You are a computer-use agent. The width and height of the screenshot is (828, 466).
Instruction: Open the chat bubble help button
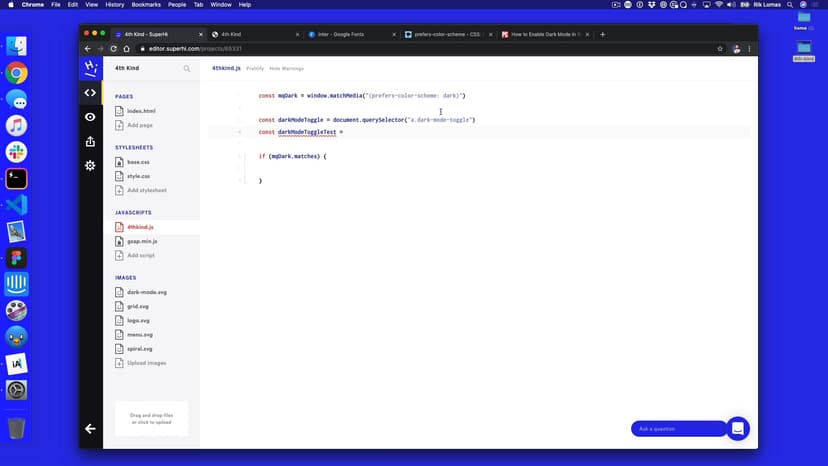pyautogui.click(x=738, y=428)
